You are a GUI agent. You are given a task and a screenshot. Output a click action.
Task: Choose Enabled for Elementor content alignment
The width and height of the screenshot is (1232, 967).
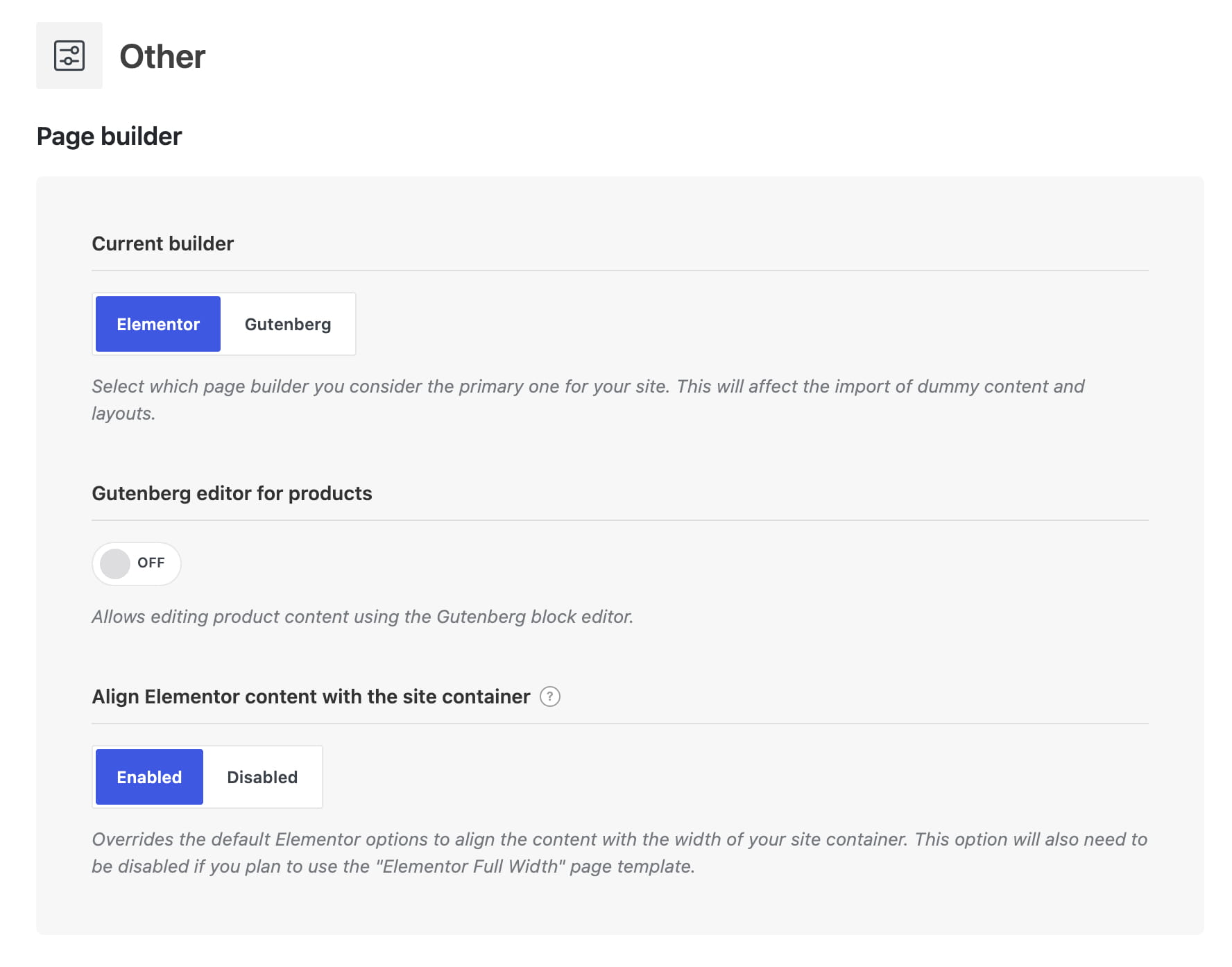click(149, 777)
